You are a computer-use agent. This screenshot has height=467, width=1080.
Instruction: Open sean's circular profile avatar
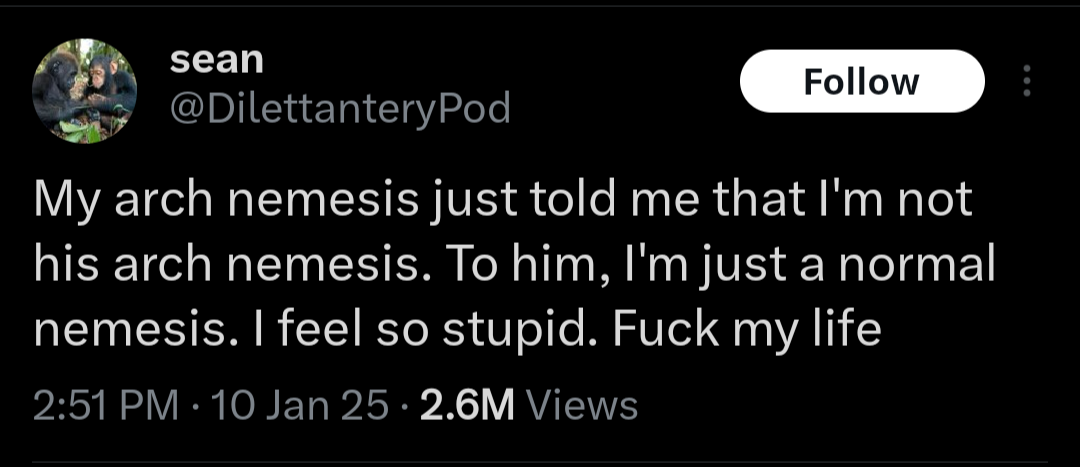click(85, 91)
